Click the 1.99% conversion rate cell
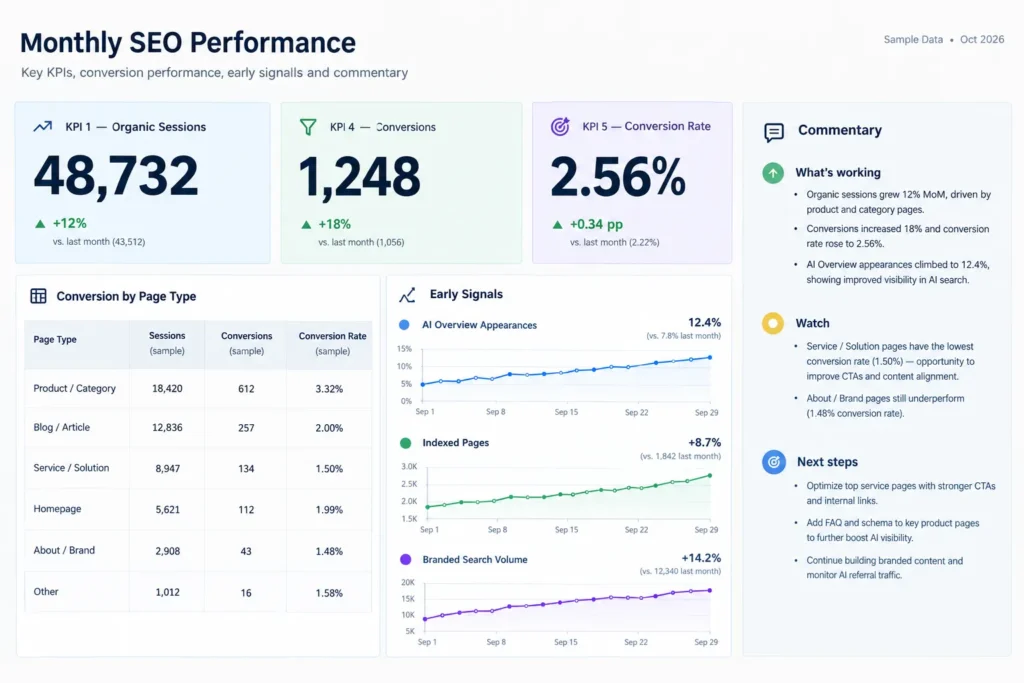 point(329,509)
